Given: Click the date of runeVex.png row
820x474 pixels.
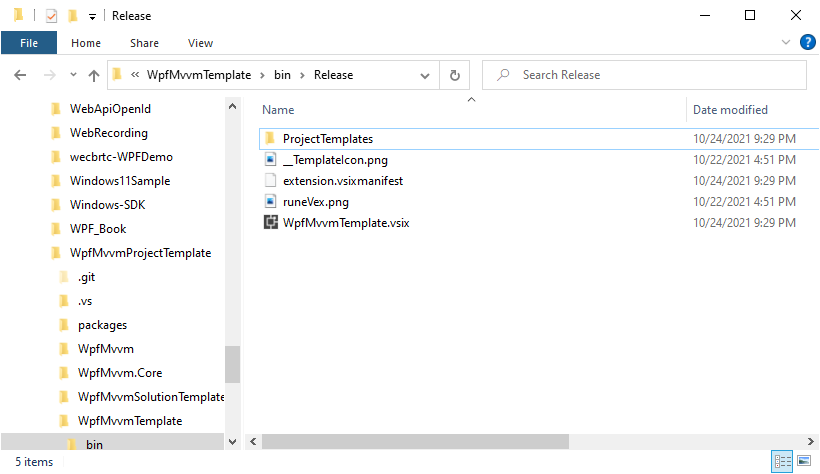Looking at the screenshot, I should click(744, 201).
